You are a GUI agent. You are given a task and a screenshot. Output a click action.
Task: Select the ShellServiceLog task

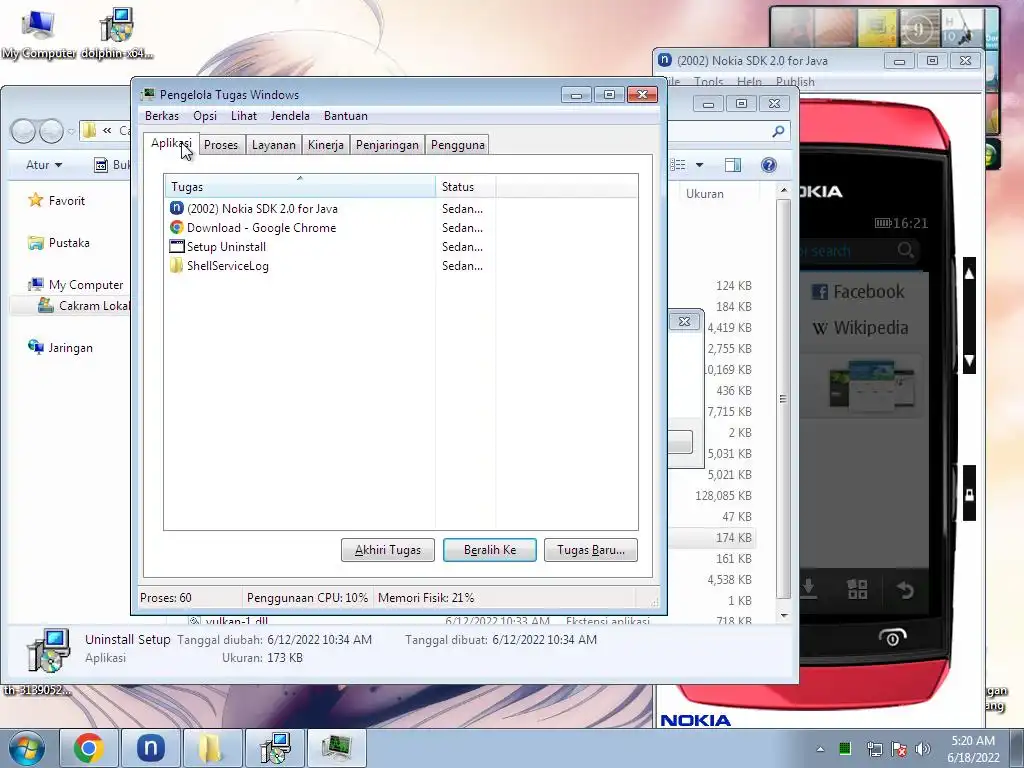pos(227,266)
